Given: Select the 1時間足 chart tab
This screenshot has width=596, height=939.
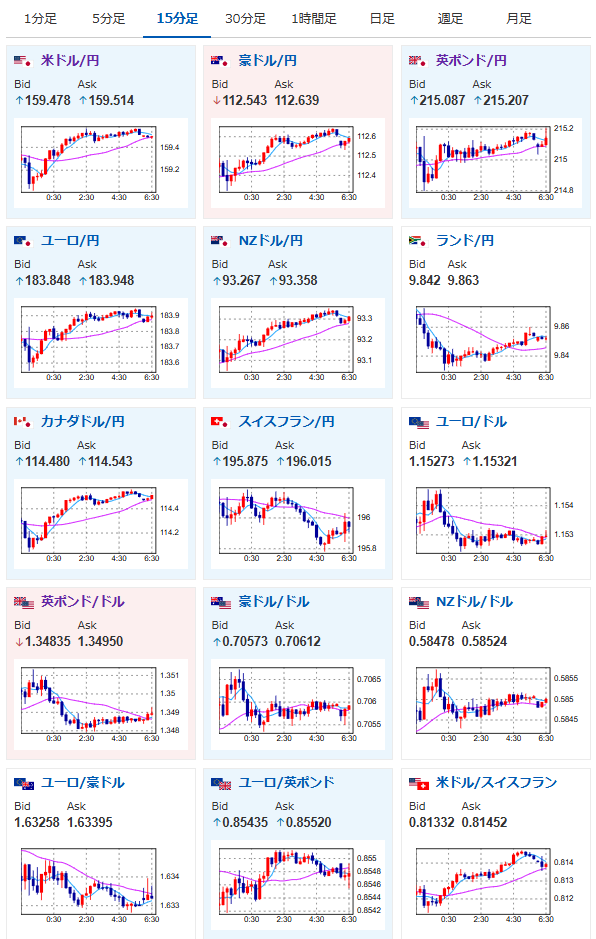Looking at the screenshot, I should 314,19.
